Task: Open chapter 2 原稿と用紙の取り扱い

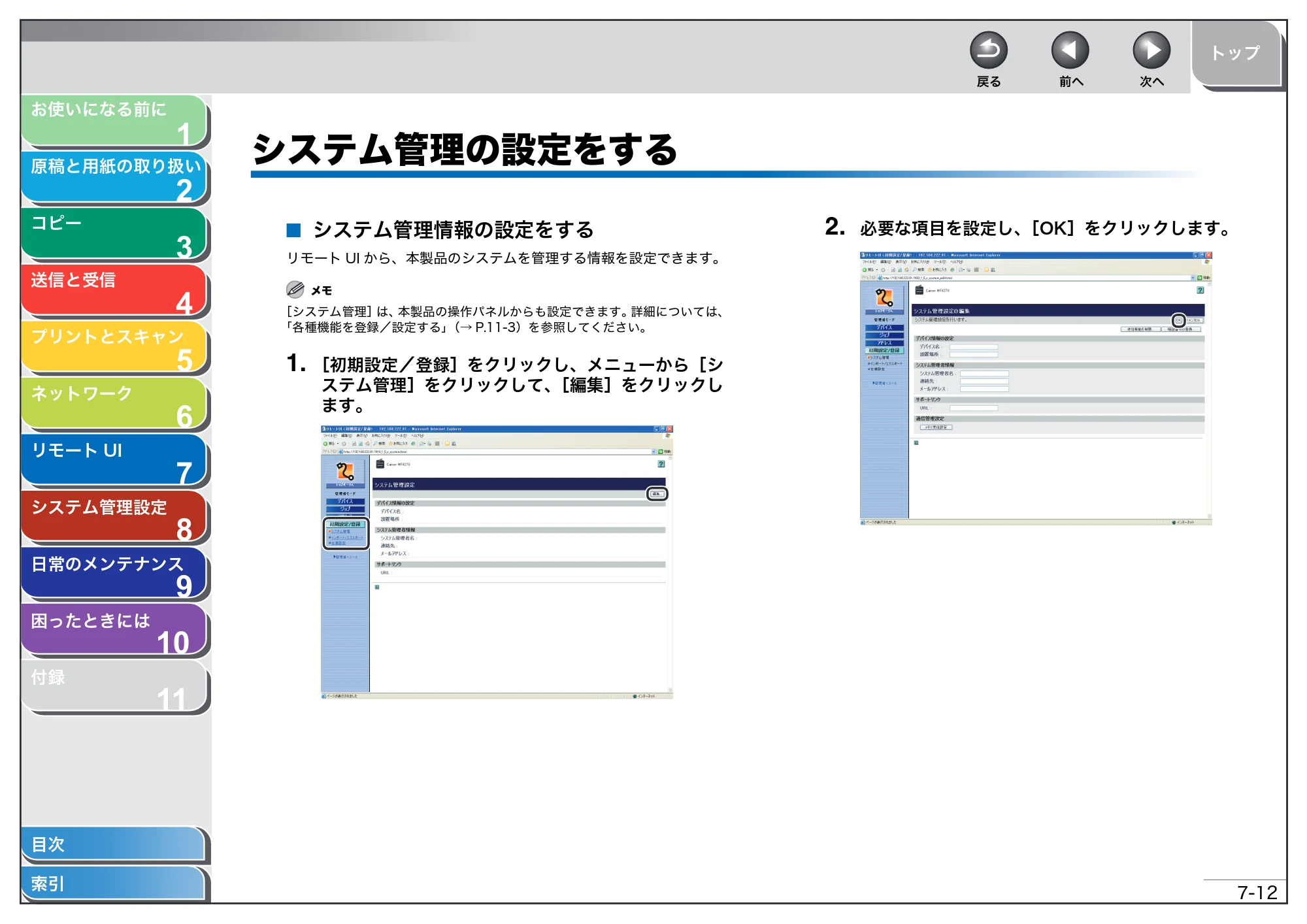Action: (114, 178)
